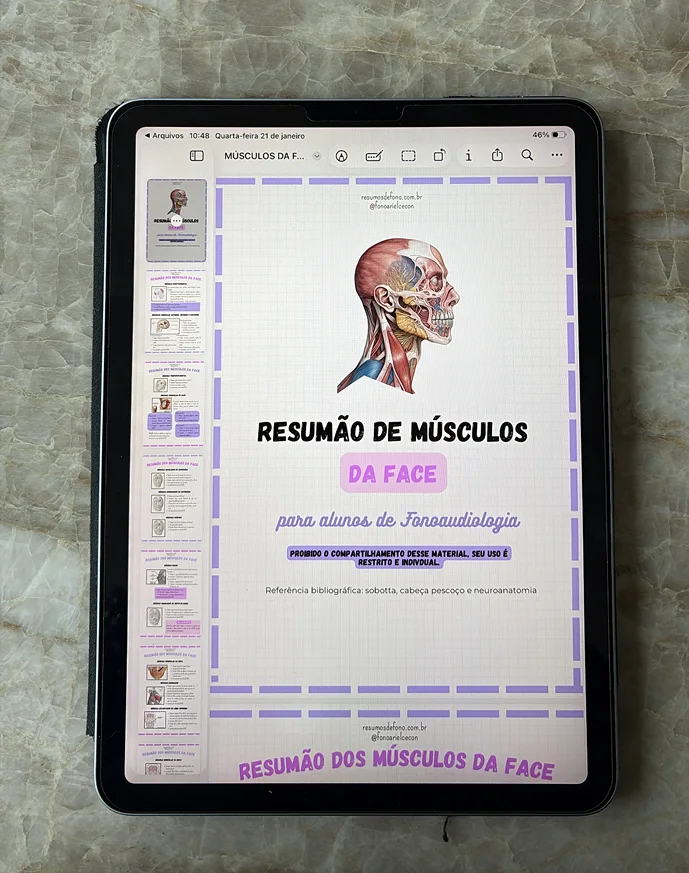Tap the 46% battery percentage

[540, 135]
